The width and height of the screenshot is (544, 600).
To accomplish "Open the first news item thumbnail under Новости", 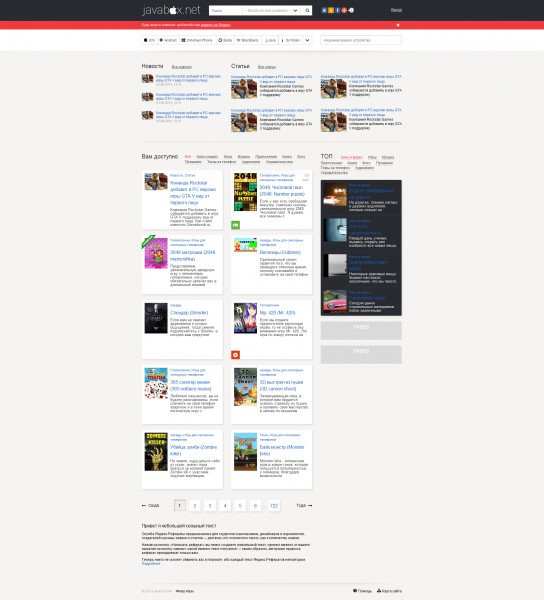I will pos(147,79).
